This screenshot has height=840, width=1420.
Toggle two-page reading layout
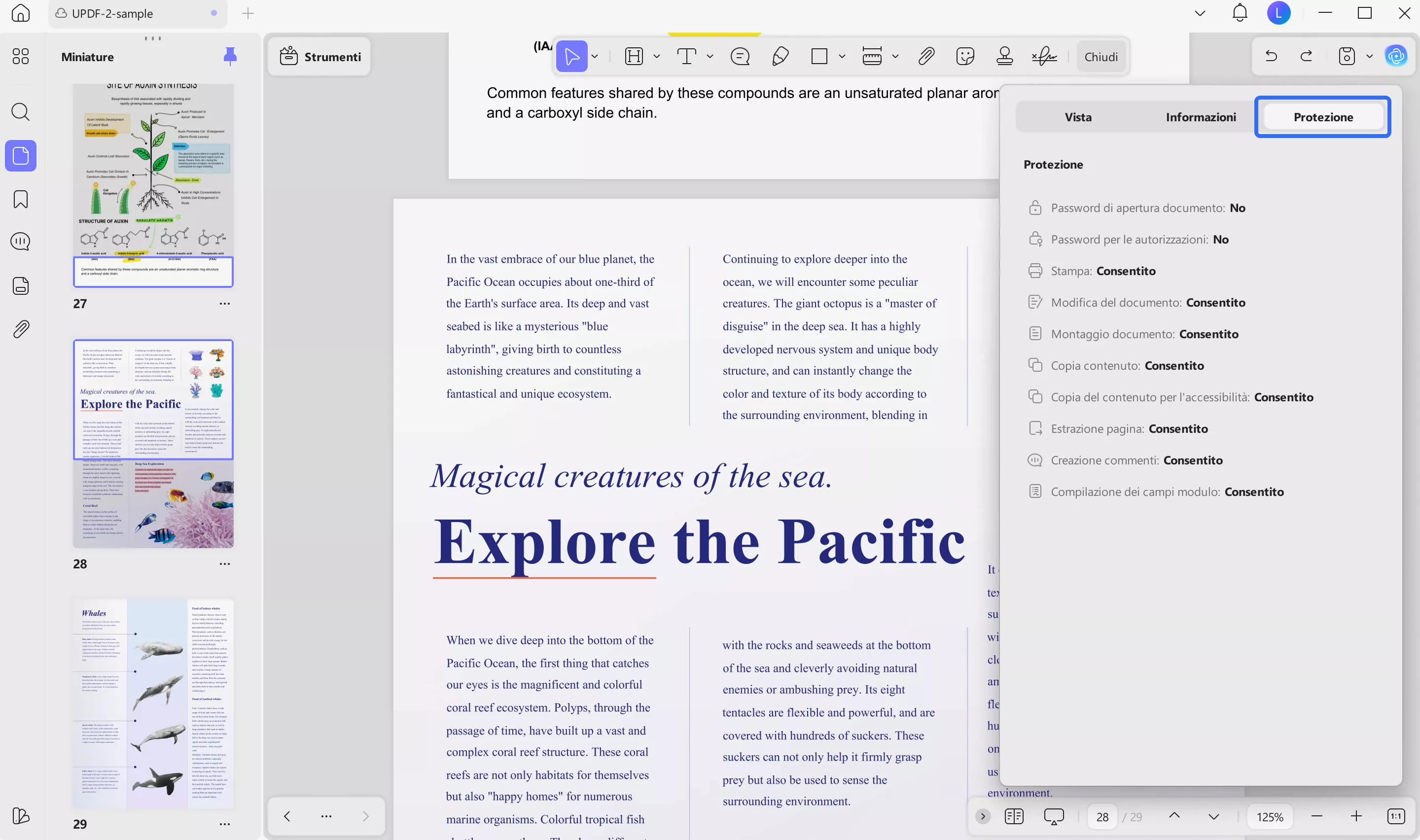[1014, 816]
